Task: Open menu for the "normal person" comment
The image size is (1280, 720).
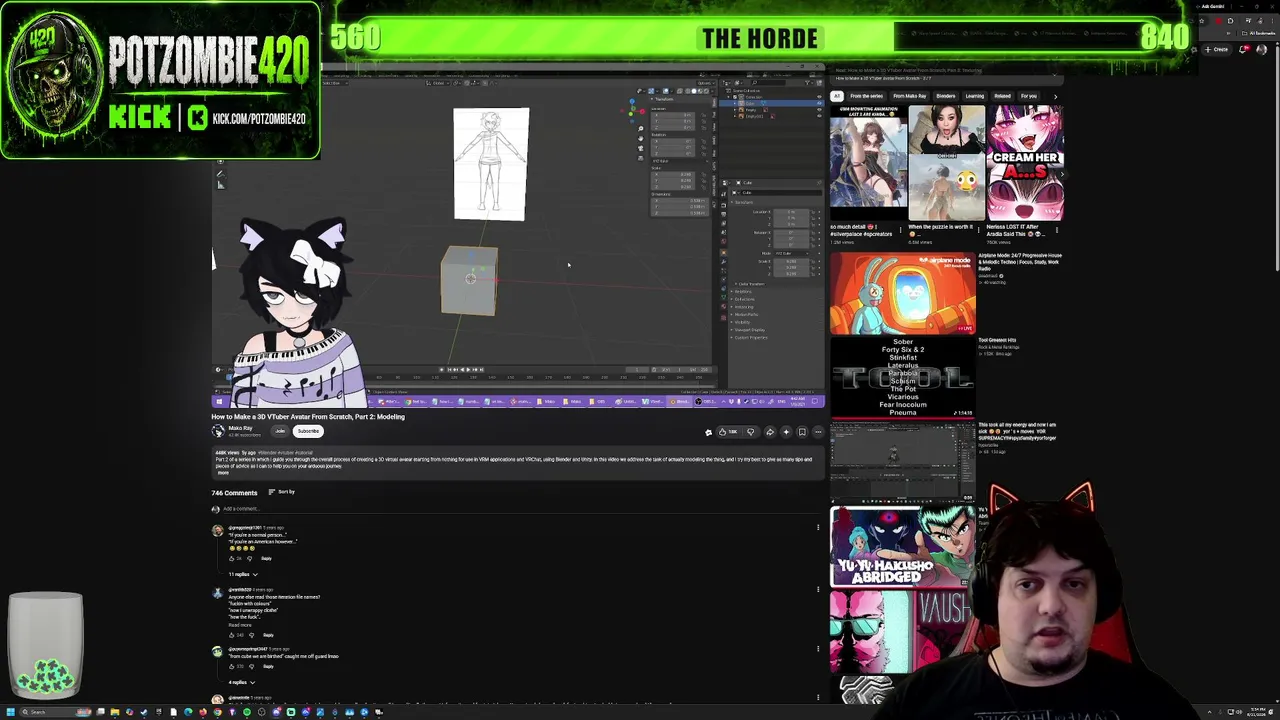Action: pos(818,528)
